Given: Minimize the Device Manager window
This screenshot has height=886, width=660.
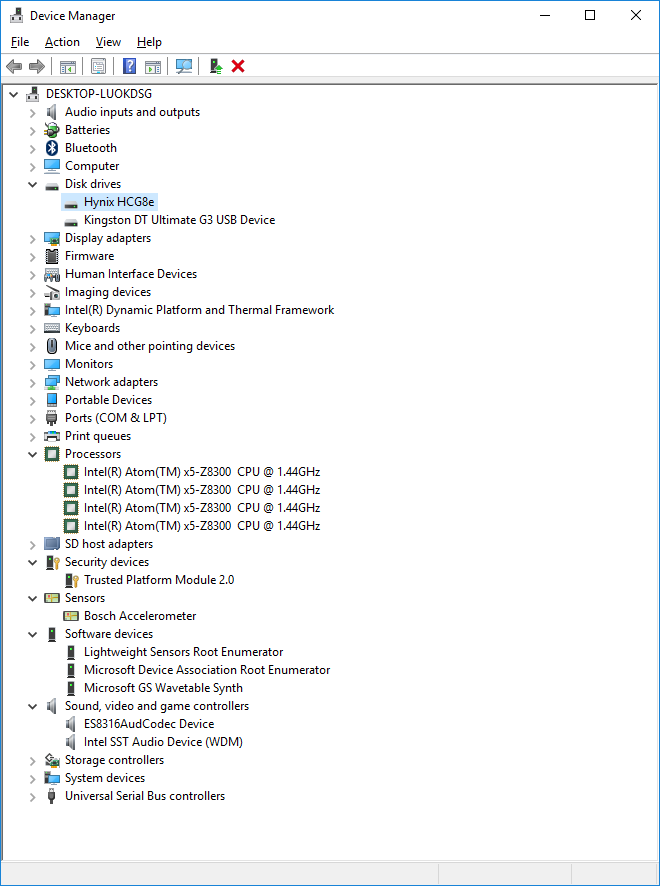Looking at the screenshot, I should (544, 15).
